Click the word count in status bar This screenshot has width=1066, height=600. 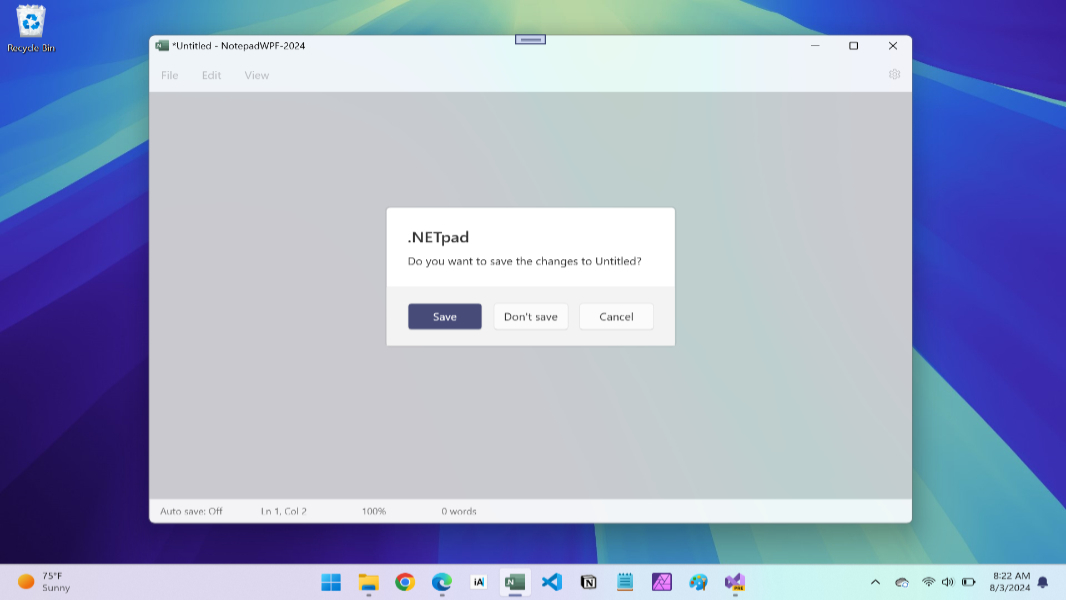460,511
